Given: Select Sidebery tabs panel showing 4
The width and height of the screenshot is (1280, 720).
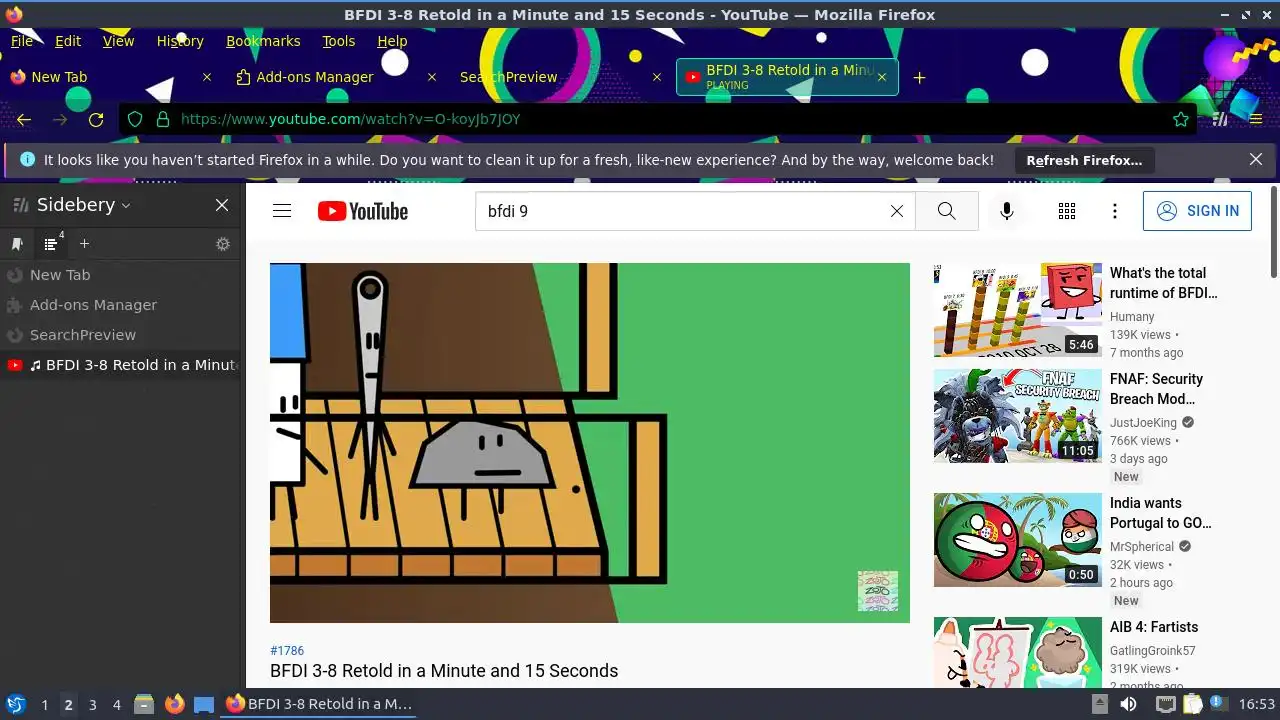Looking at the screenshot, I should (52, 243).
